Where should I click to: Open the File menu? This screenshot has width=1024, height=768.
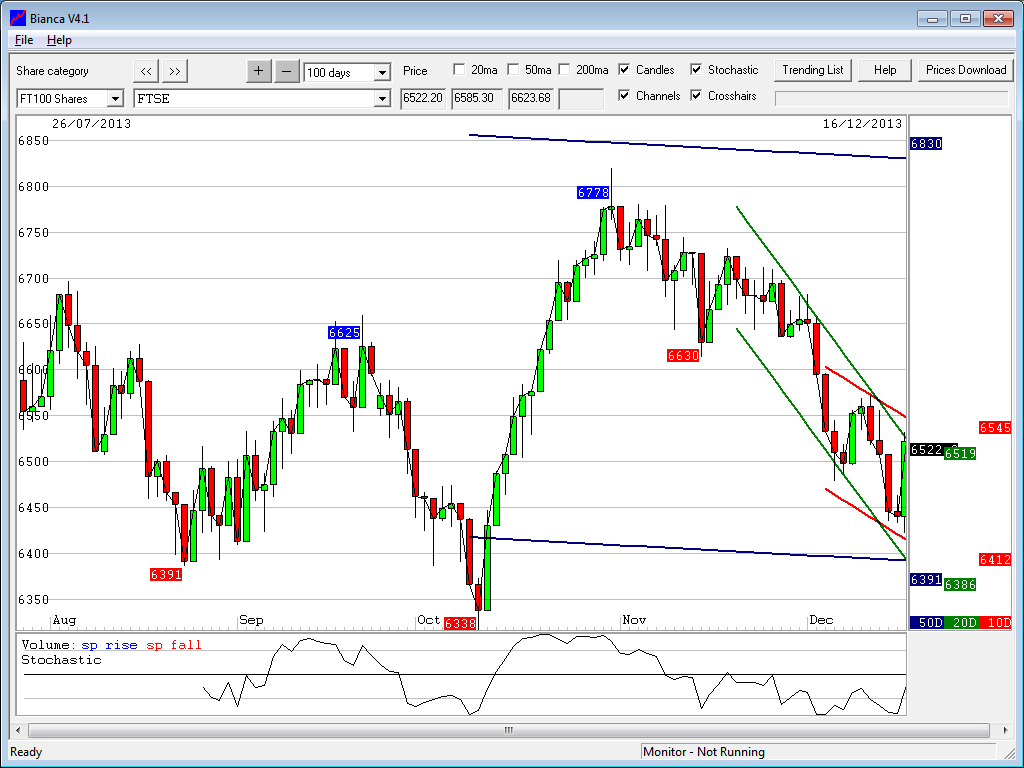pos(24,40)
